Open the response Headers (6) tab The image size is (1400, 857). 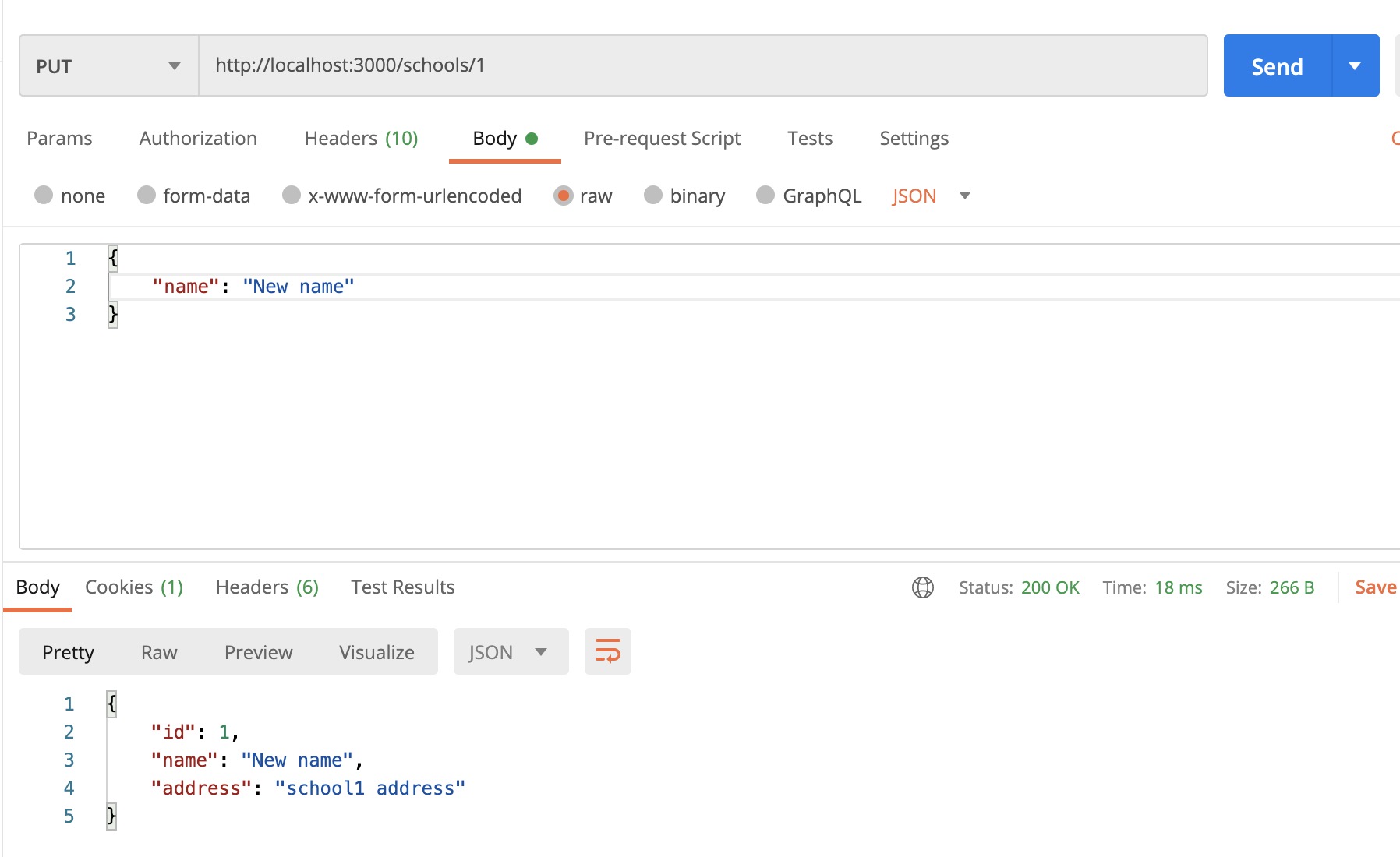[x=267, y=587]
